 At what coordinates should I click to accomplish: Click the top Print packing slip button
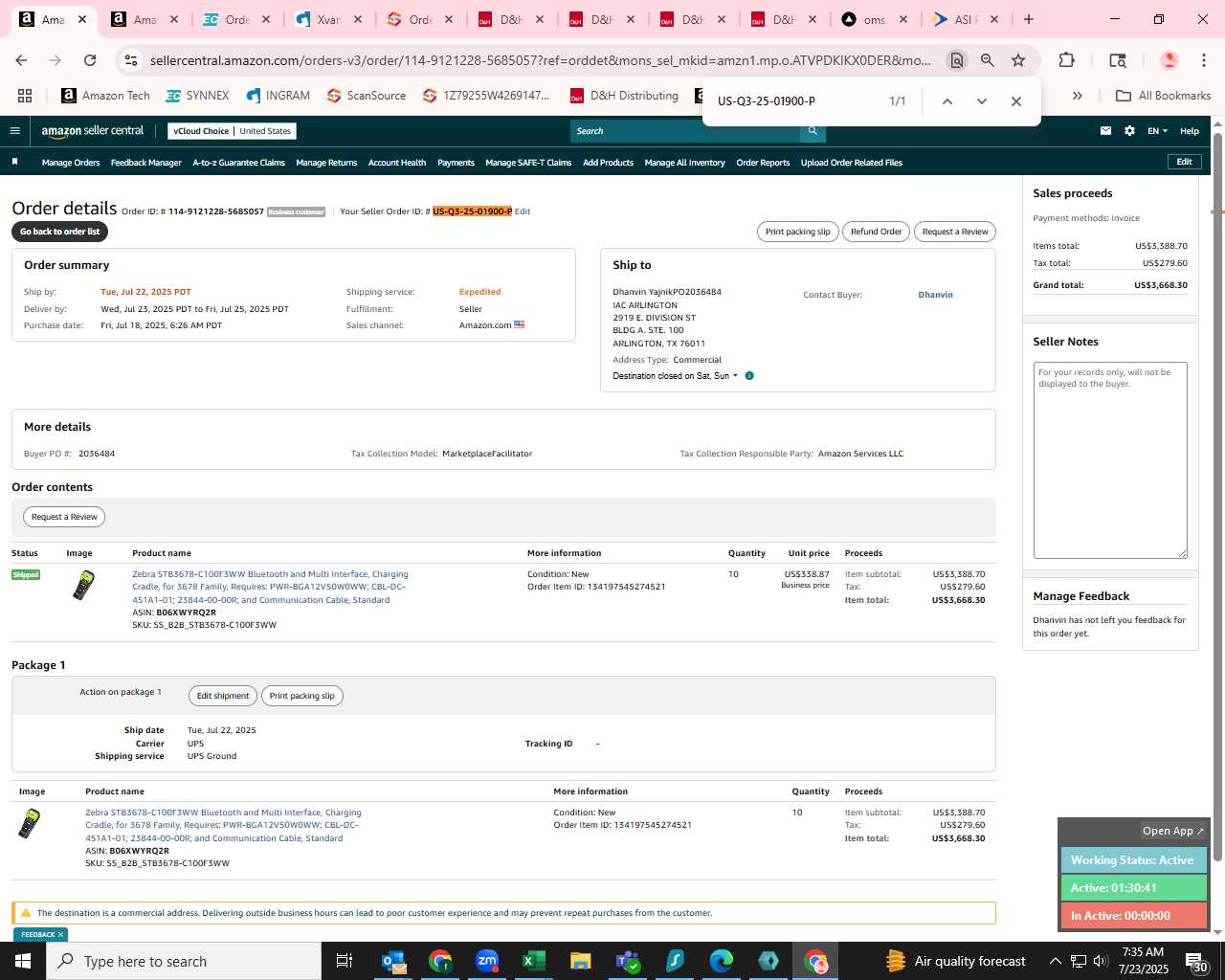pos(797,232)
